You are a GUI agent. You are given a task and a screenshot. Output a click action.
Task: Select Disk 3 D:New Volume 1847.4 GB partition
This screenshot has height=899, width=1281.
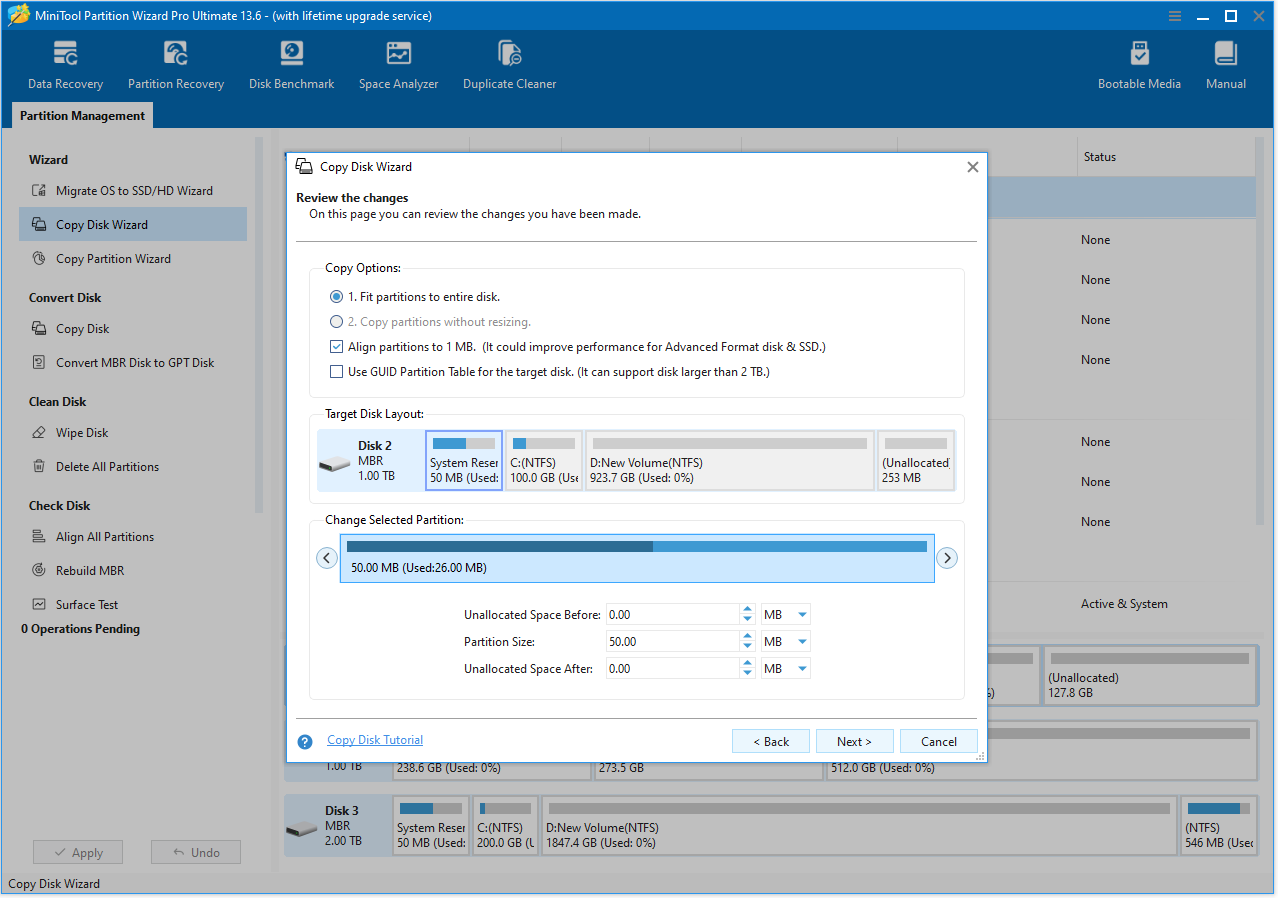(858, 826)
